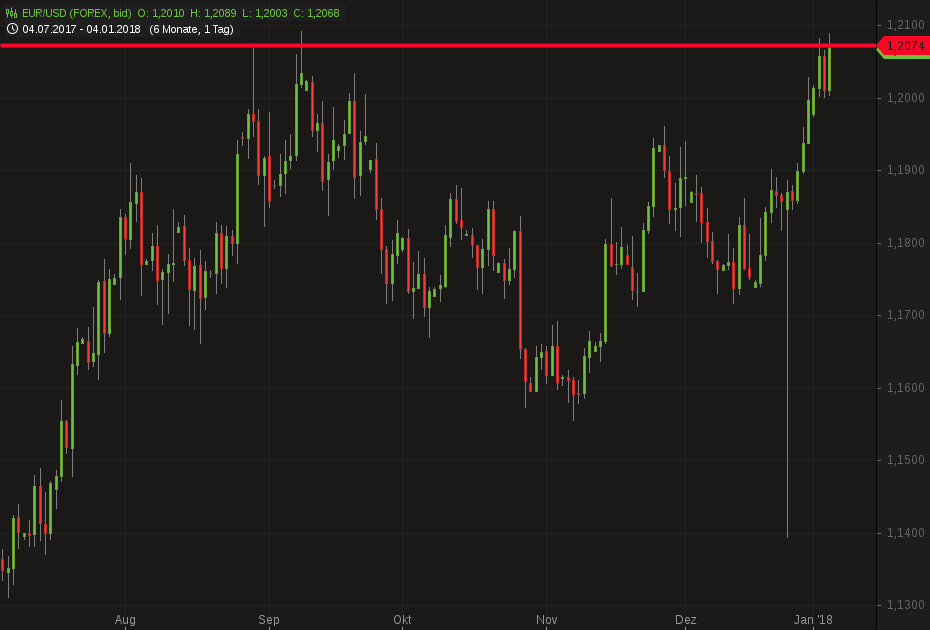Screen dimensions: 930x630
Task: Open the (6 Monate, 1 Tag) timeframe selector
Action: pyautogui.click(x=191, y=29)
